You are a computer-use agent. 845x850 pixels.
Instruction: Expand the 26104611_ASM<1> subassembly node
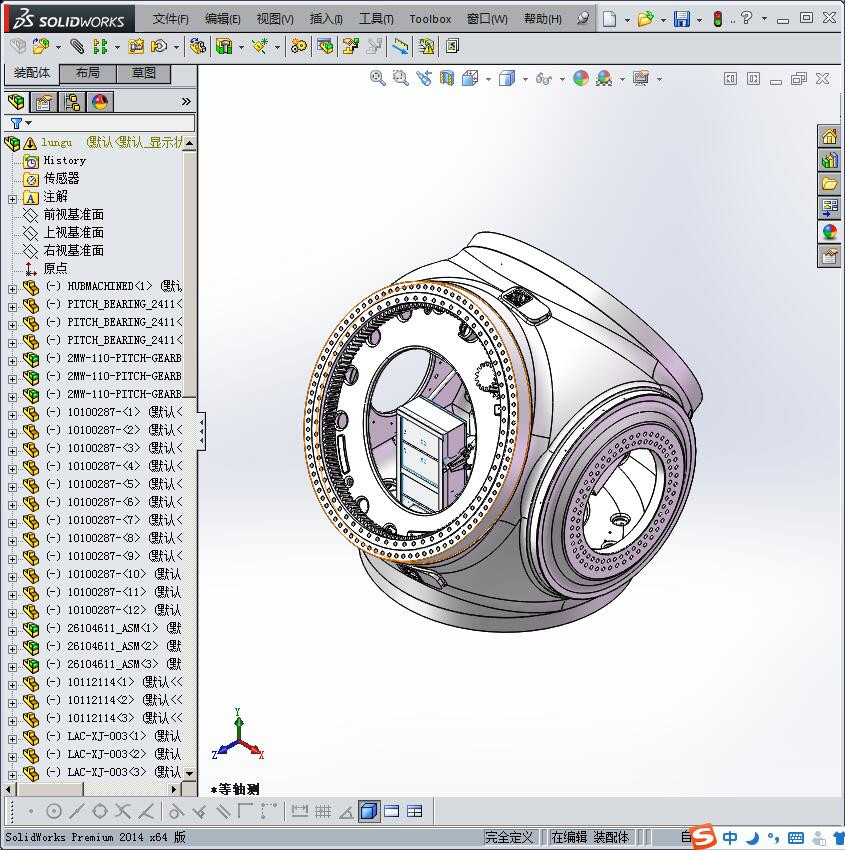tap(12, 630)
